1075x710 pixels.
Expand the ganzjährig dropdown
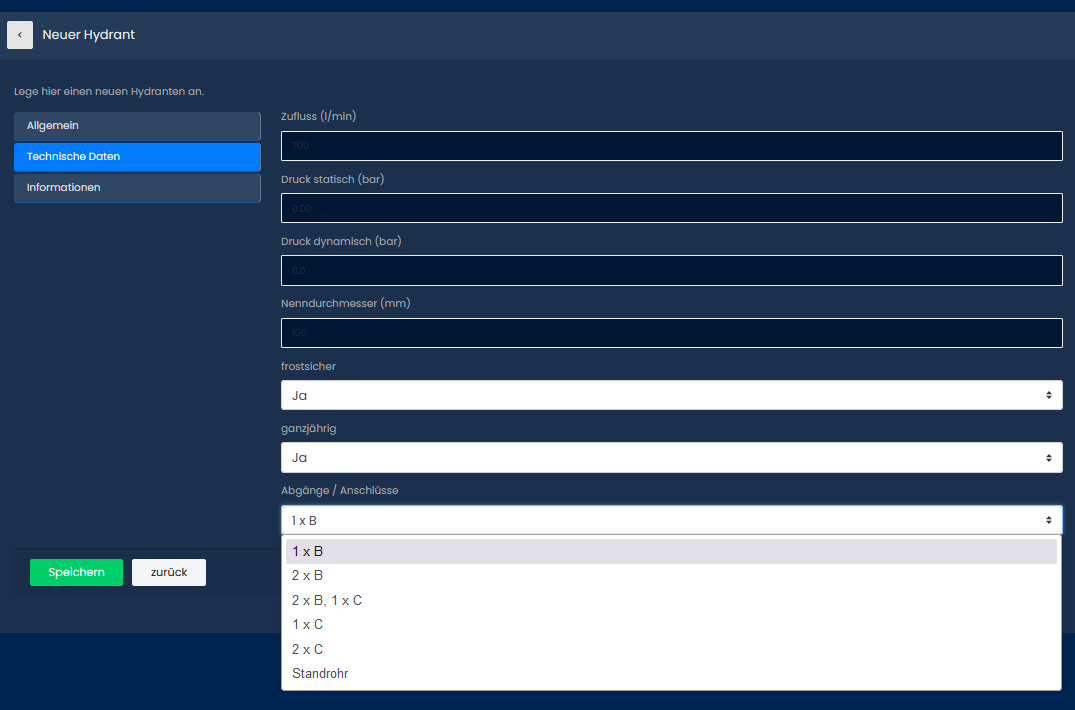click(672, 458)
